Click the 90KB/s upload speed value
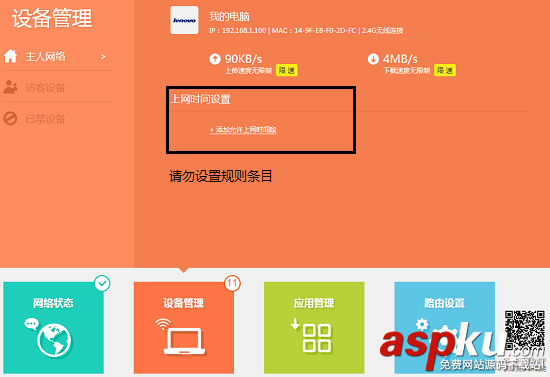Image resolution: width=550 pixels, height=377 pixels. [x=243, y=59]
